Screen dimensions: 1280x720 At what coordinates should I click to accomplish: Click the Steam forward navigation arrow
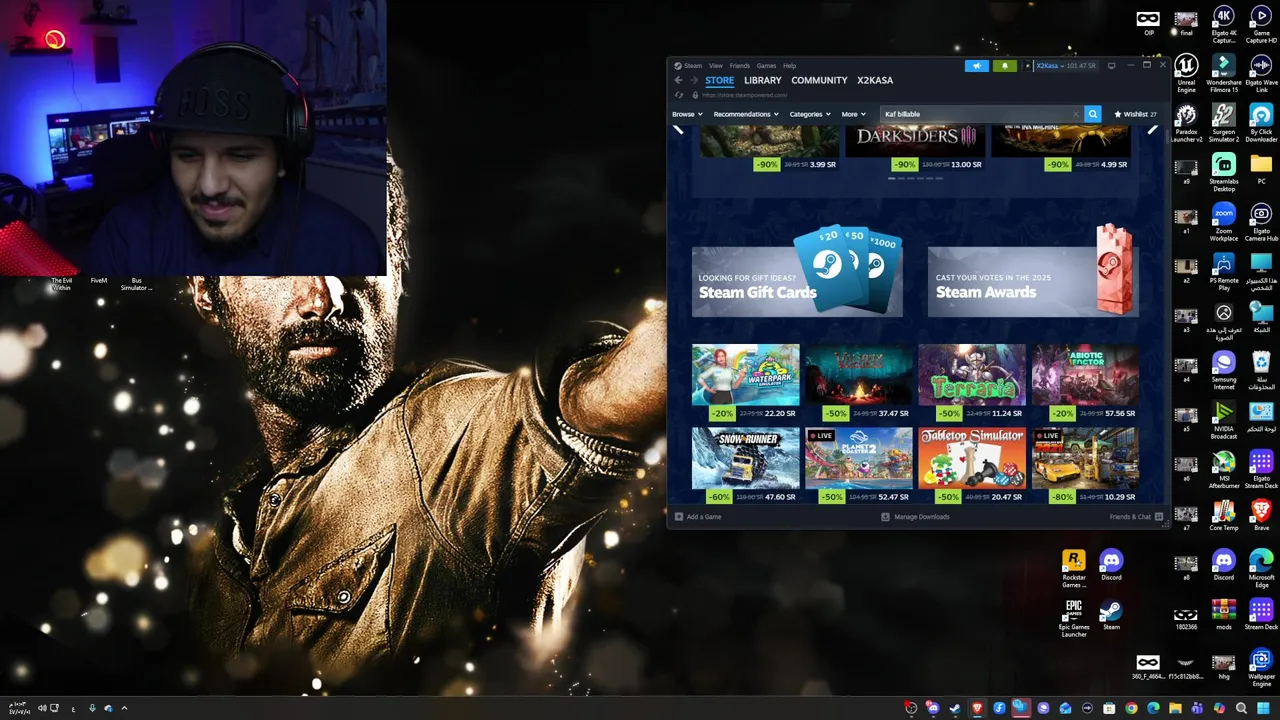coord(693,80)
